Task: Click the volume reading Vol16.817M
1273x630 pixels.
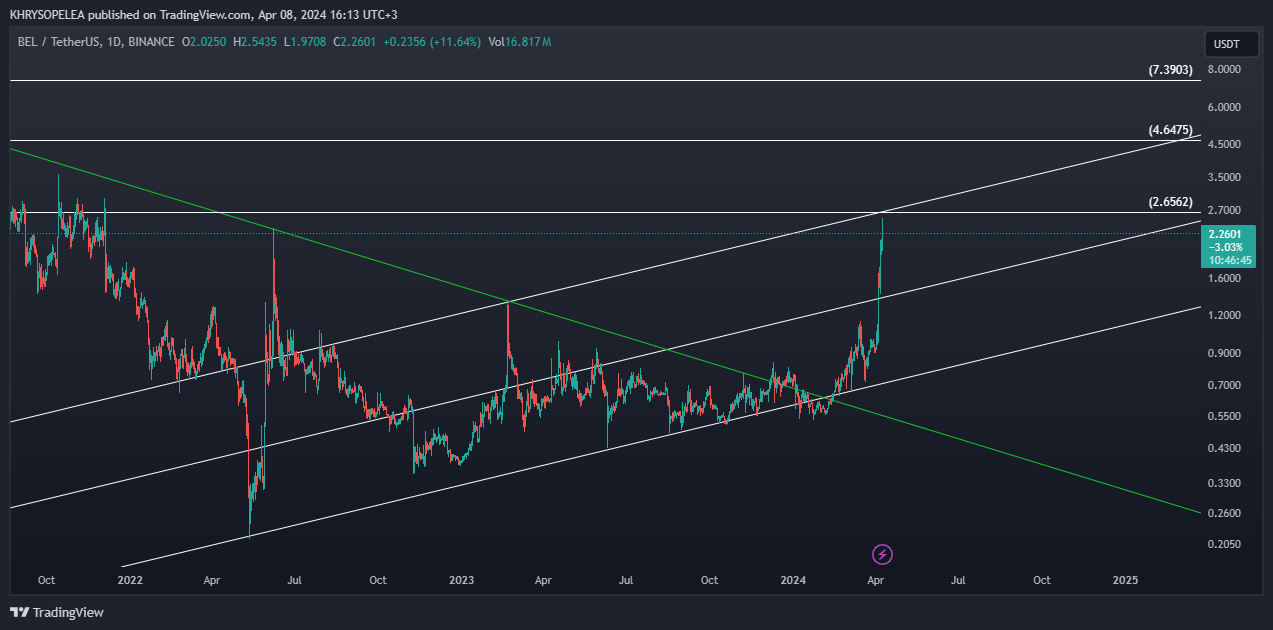Action: point(520,42)
